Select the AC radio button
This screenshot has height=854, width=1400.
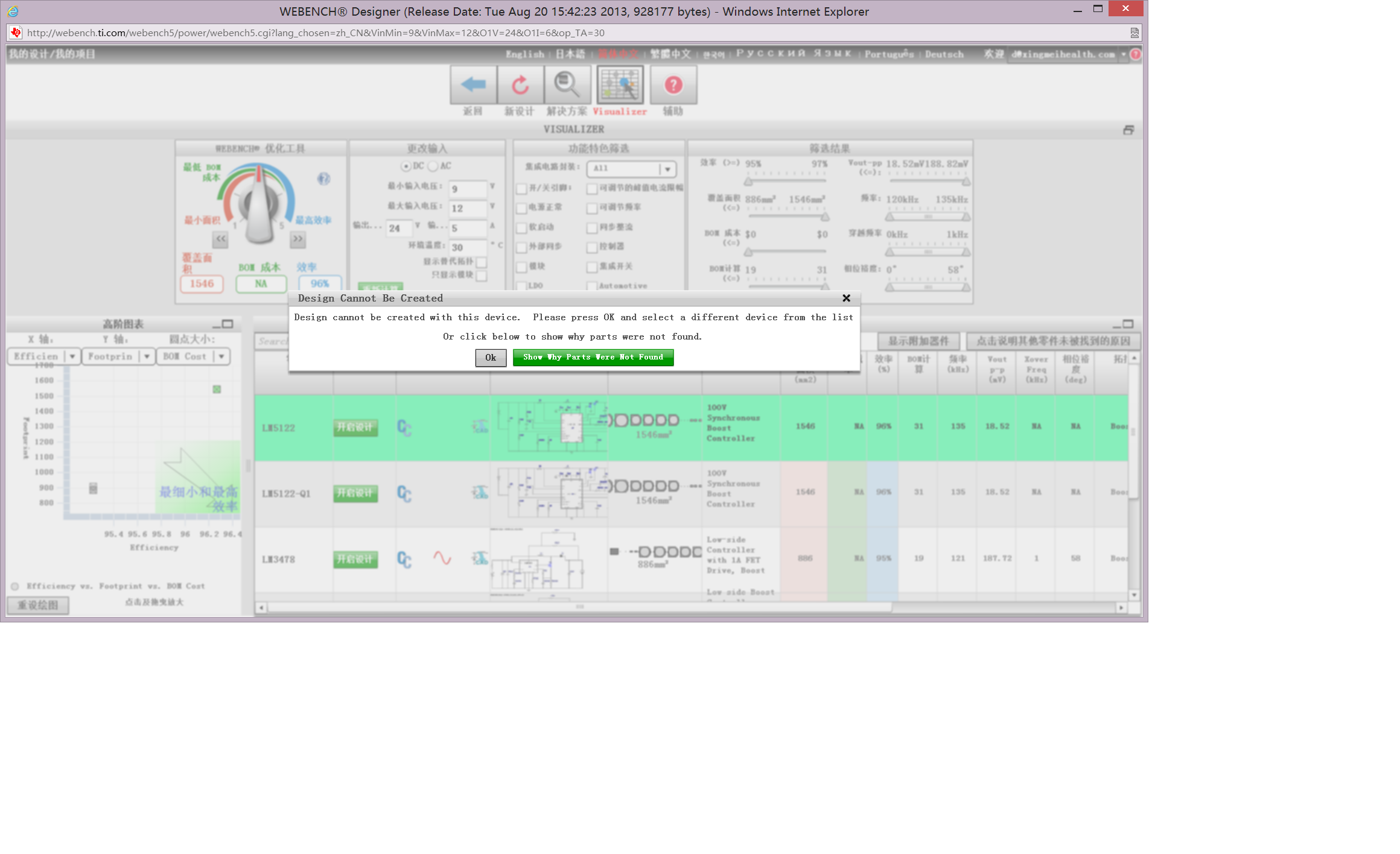click(x=433, y=166)
